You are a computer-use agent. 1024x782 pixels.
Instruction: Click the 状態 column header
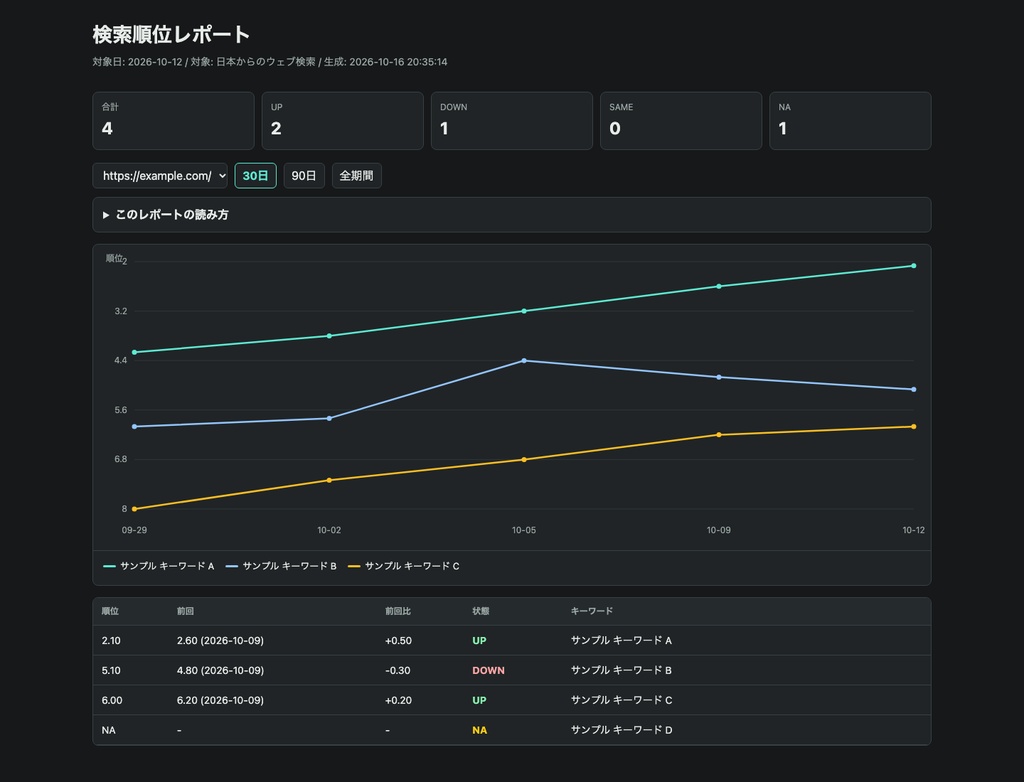(481, 611)
